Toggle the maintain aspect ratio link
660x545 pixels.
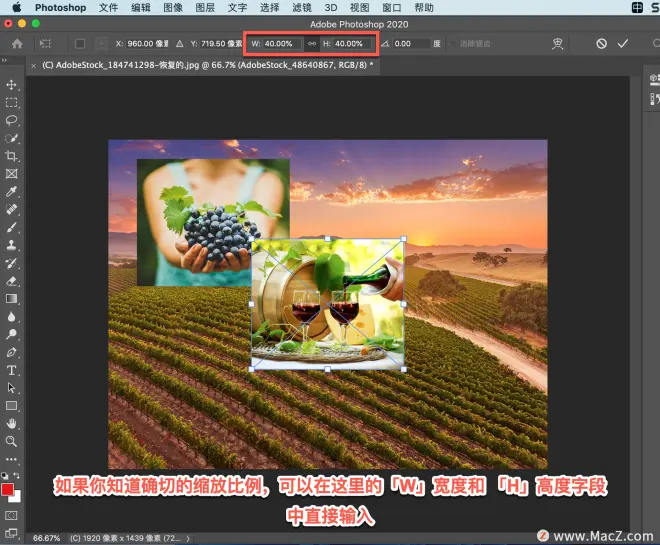coord(312,44)
